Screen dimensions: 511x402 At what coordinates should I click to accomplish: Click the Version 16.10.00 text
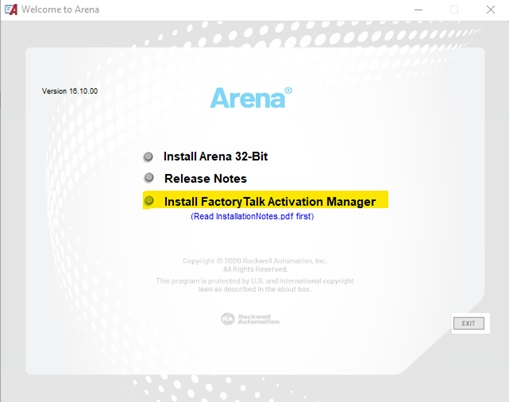coord(70,91)
